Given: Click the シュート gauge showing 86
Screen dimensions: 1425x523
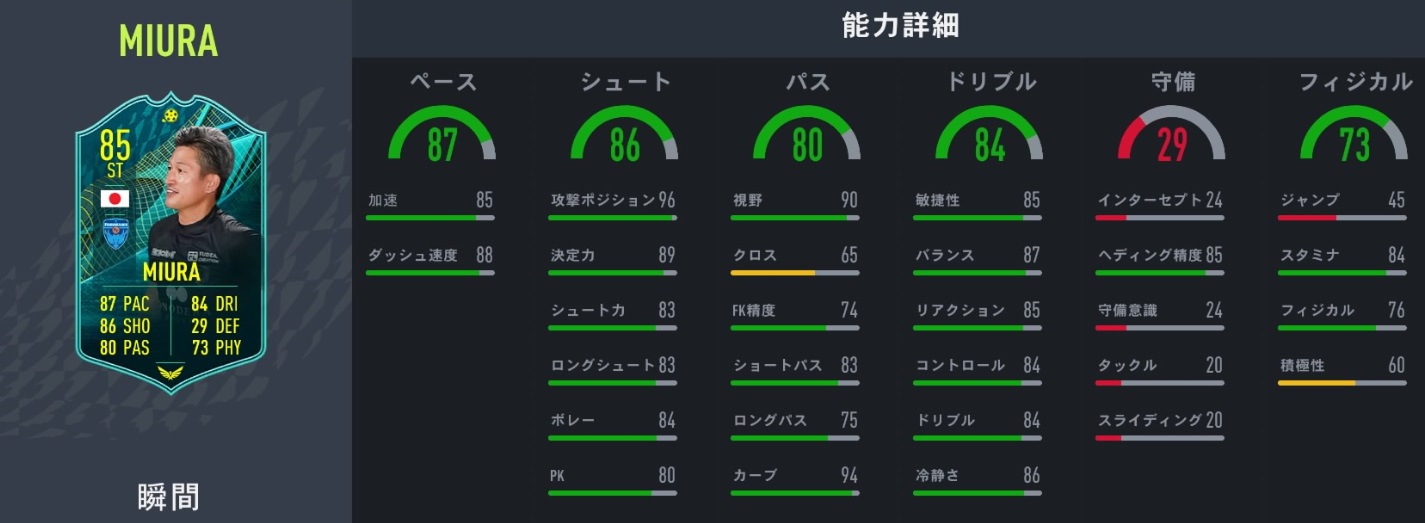Looking at the screenshot, I should [624, 135].
